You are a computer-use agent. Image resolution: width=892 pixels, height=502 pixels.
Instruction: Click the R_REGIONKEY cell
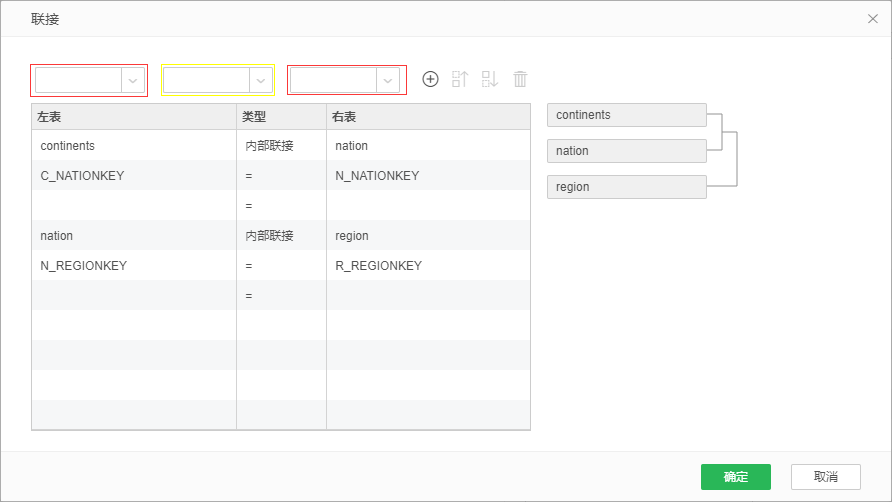(x=378, y=266)
